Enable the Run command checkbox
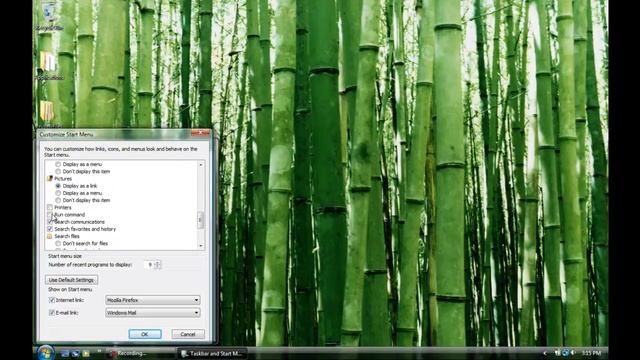Image resolution: width=640 pixels, height=360 pixels. click(x=50, y=215)
